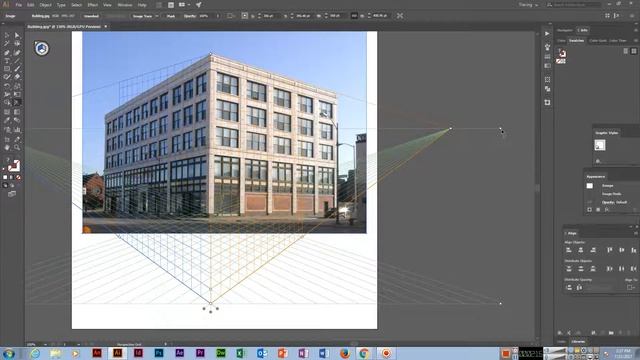
Task: Open the Align To dropdown
Action: 631,287
